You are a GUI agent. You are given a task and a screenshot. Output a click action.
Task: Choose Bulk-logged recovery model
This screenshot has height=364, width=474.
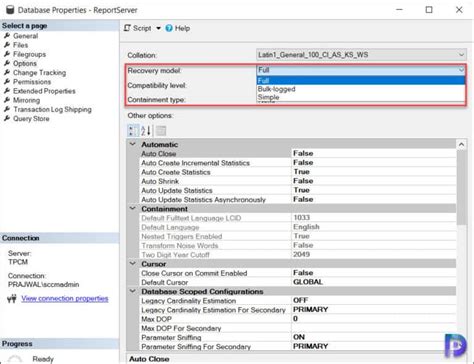(x=361, y=89)
